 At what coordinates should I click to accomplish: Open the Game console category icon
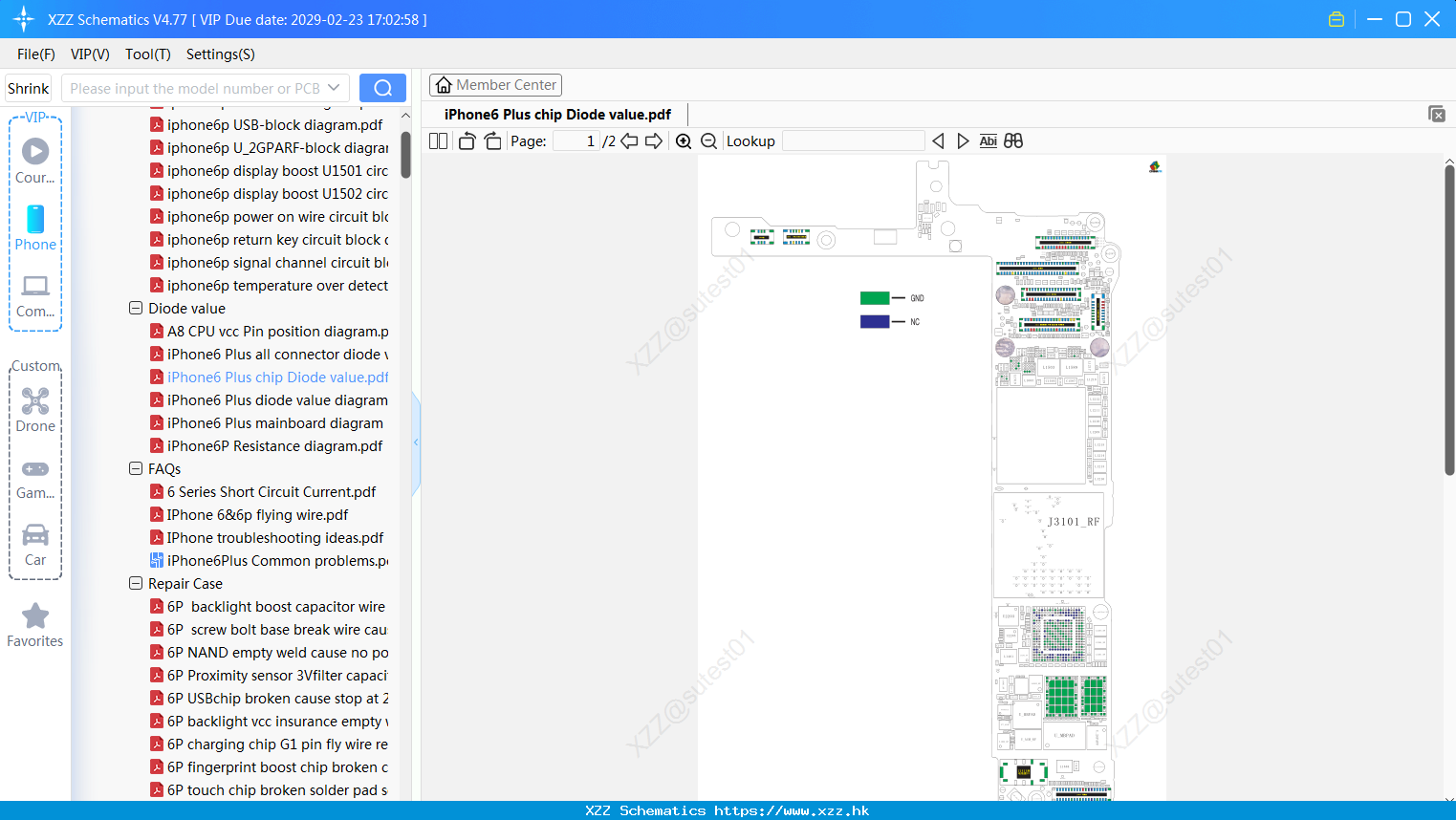pyautogui.click(x=35, y=478)
